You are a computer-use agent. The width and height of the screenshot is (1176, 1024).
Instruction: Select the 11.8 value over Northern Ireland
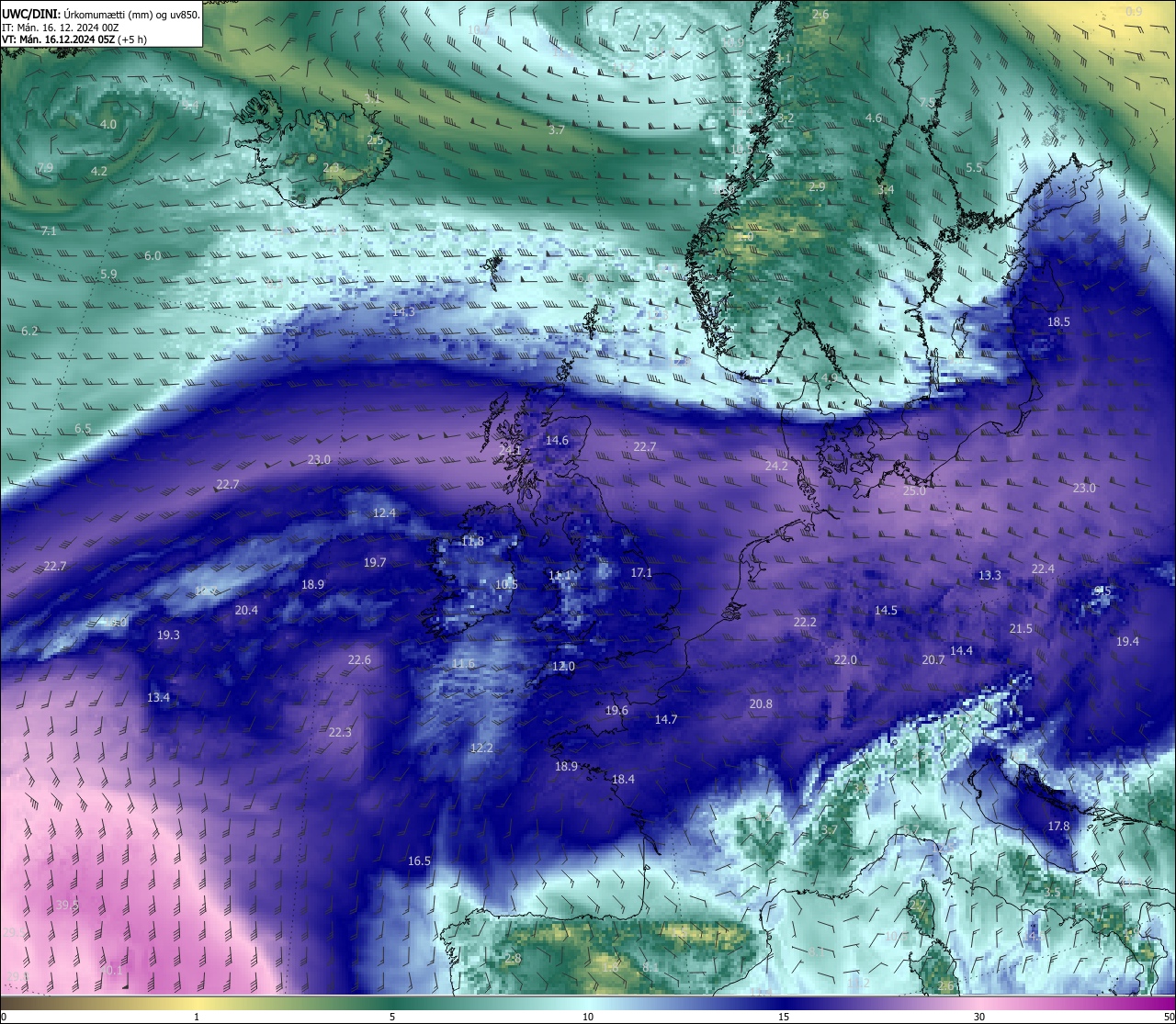(472, 542)
